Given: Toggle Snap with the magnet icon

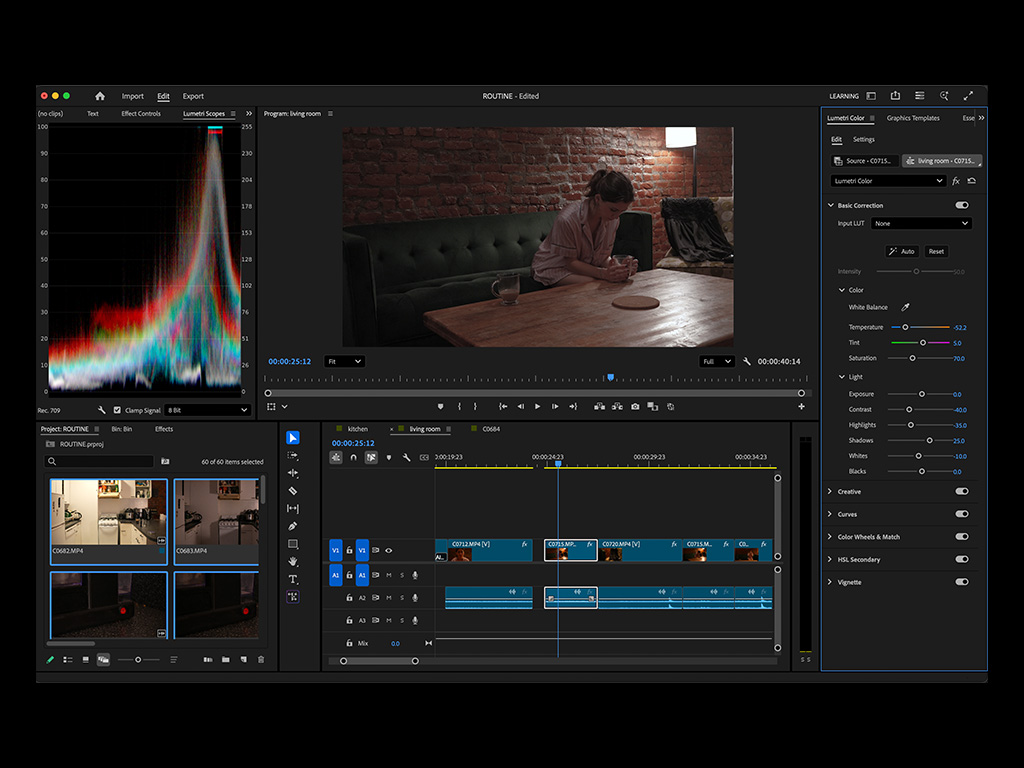Looking at the screenshot, I should [x=353, y=457].
